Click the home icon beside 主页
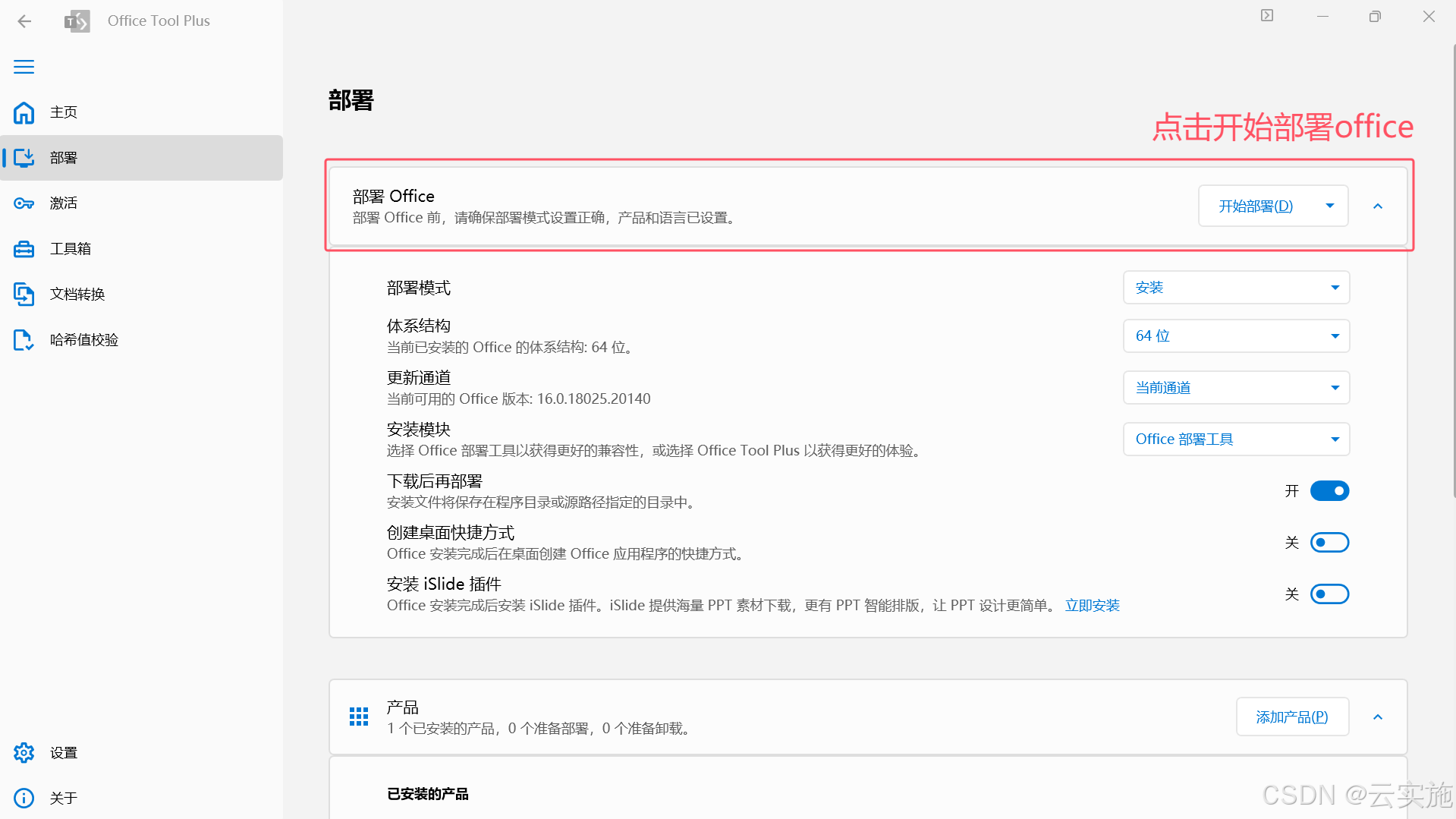Screen dimensions: 1456x819 tap(24, 112)
